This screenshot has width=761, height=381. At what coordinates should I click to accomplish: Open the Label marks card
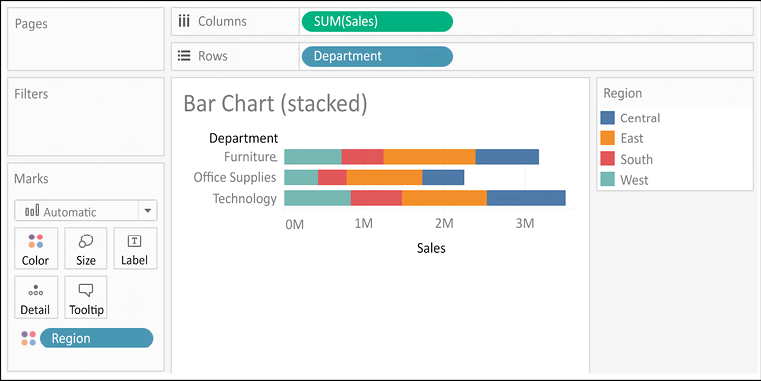point(135,248)
